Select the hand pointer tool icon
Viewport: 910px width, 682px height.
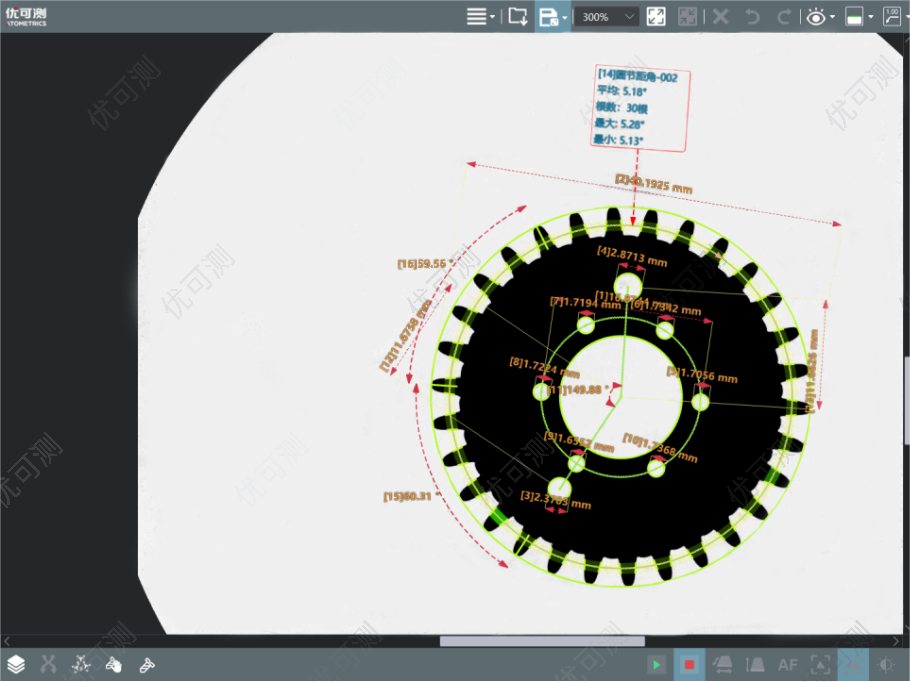(114, 664)
